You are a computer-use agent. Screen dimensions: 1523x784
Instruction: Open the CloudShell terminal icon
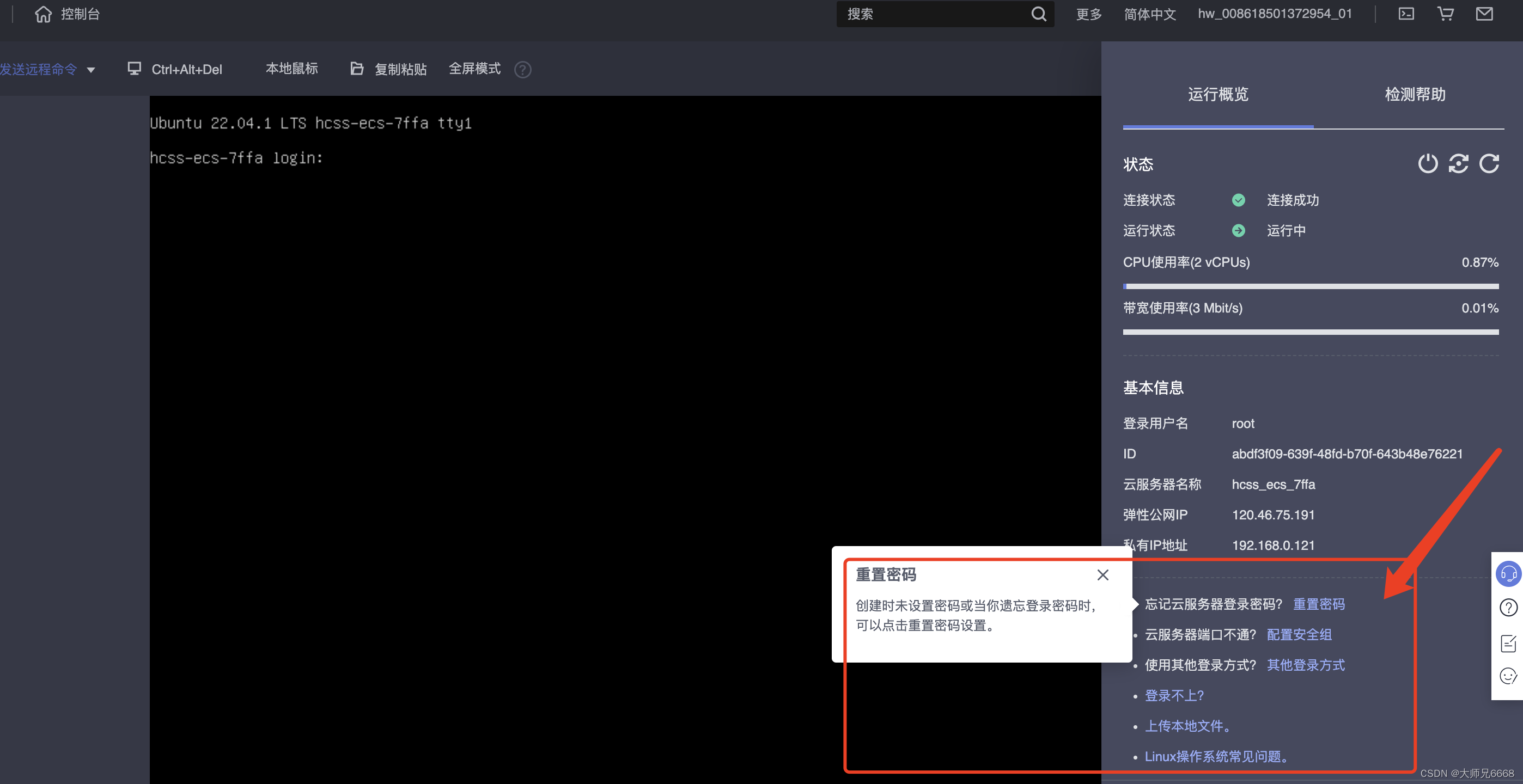point(1406,14)
